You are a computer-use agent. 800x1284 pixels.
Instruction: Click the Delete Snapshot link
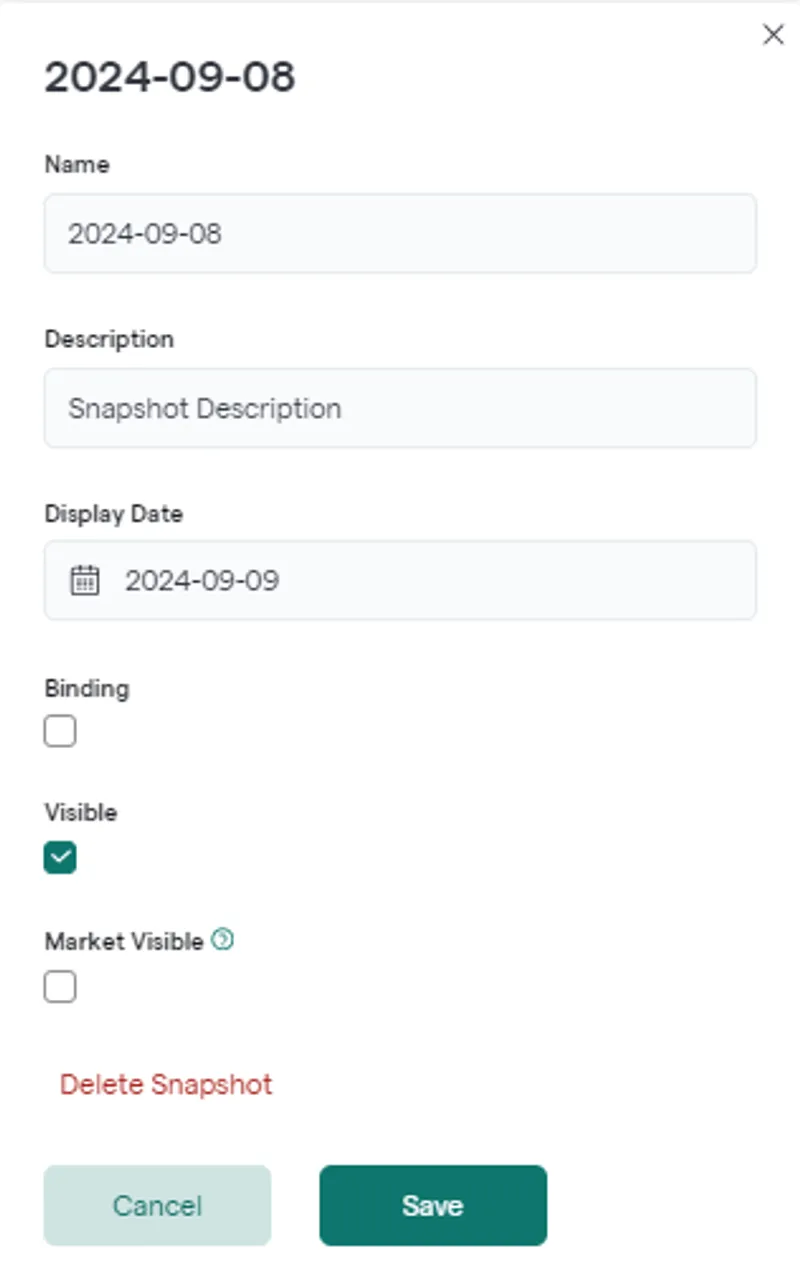point(166,1085)
